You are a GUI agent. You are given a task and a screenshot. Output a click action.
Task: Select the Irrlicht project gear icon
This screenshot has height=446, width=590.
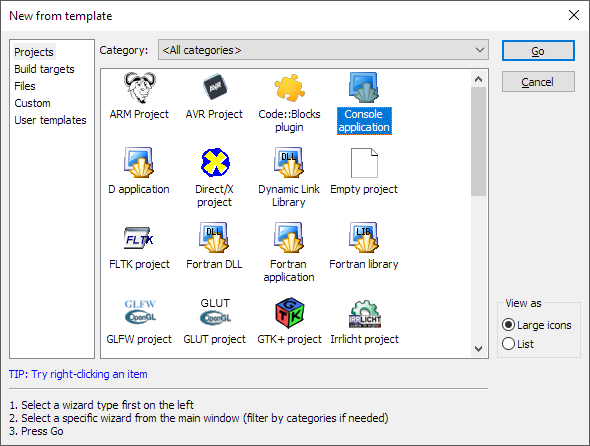tap(365, 314)
